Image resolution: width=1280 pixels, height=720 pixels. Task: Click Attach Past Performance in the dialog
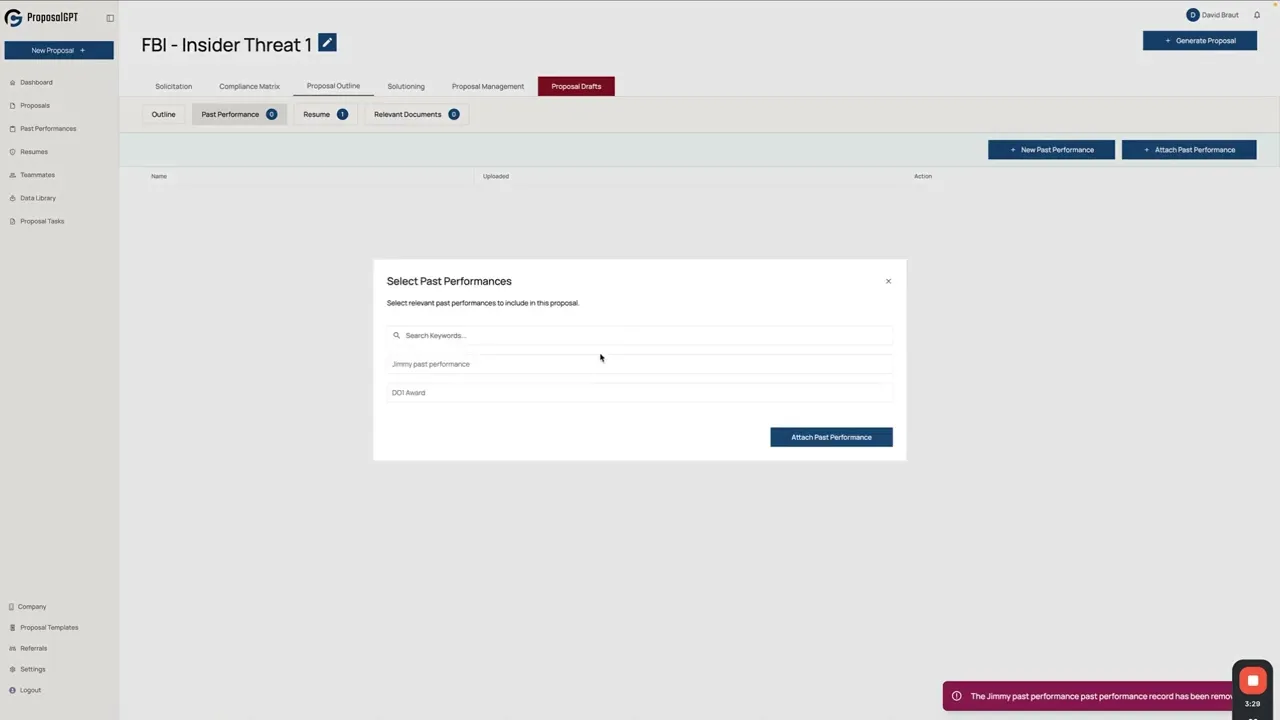[831, 437]
